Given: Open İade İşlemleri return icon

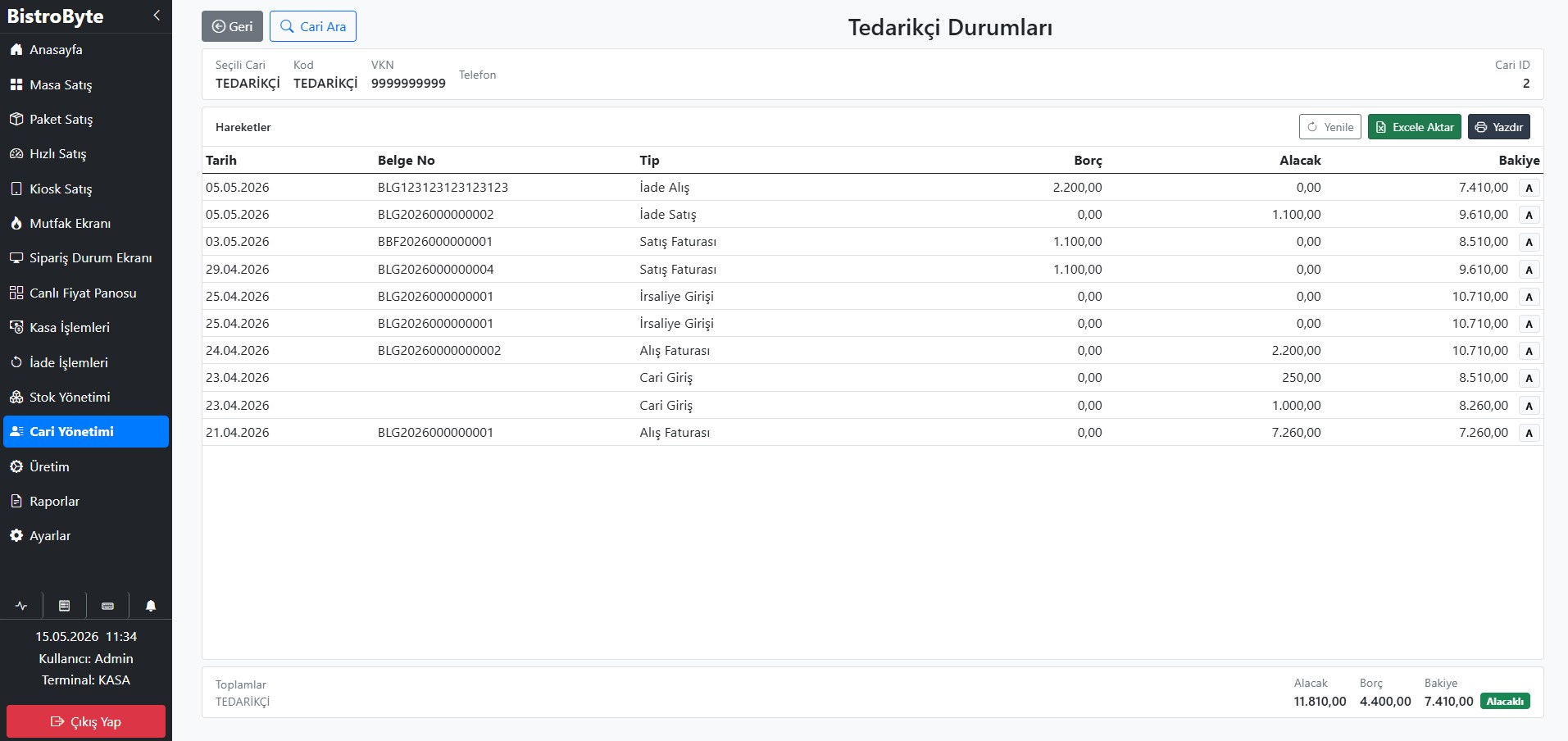Looking at the screenshot, I should [16, 362].
